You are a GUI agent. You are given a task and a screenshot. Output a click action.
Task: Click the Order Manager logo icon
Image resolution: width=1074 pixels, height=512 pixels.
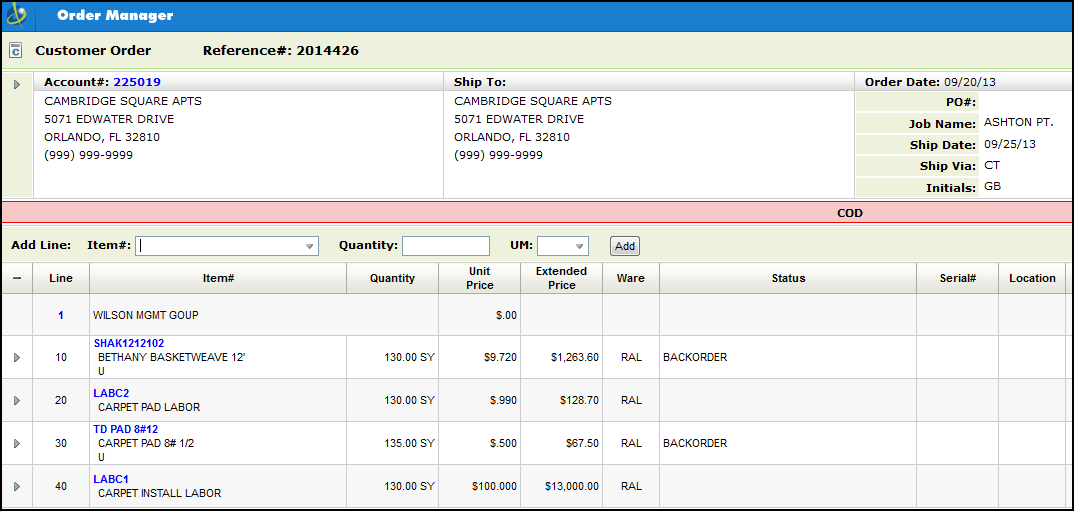tap(17, 16)
